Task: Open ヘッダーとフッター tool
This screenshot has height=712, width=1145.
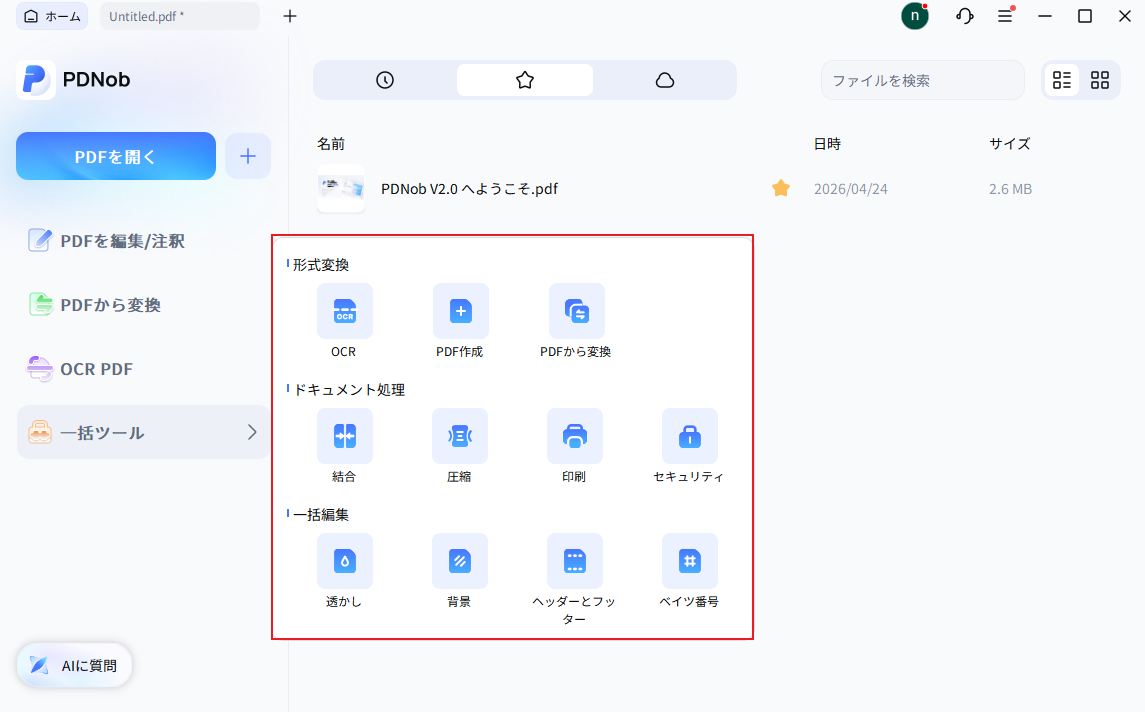Action: (x=575, y=561)
